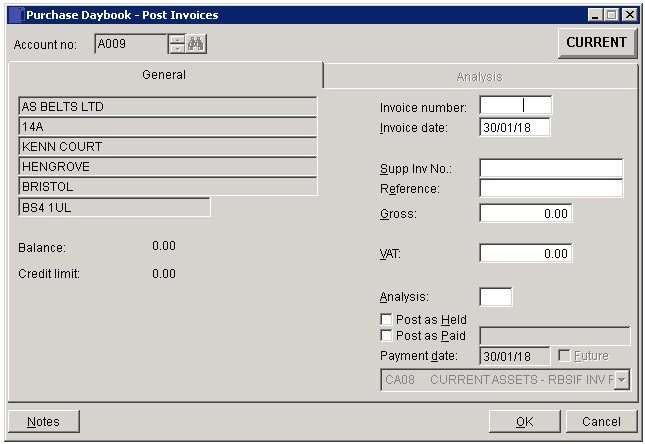Step account number up with spinner arrow
This screenshot has width=645, height=444.
(177, 40)
